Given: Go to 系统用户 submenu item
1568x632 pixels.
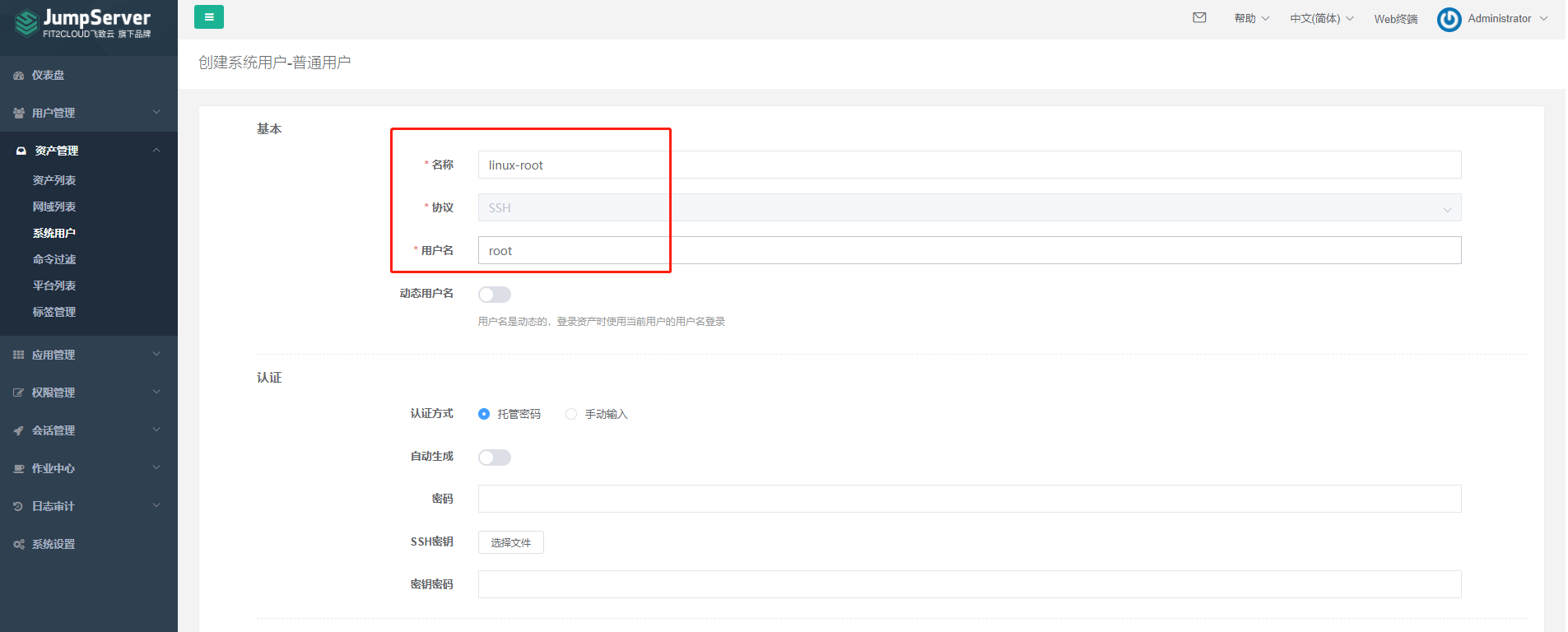Looking at the screenshot, I should coord(54,233).
